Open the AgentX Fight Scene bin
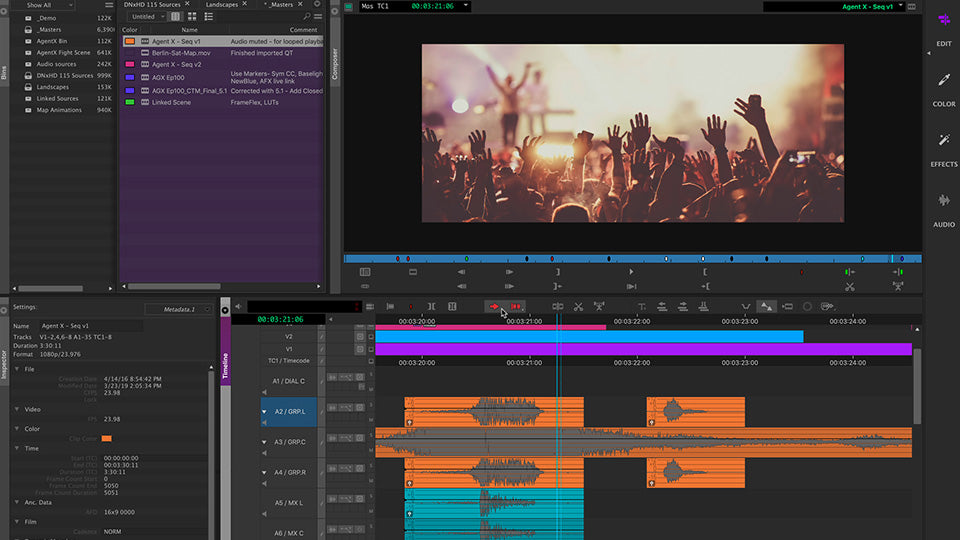The height and width of the screenshot is (540, 960). (62, 52)
